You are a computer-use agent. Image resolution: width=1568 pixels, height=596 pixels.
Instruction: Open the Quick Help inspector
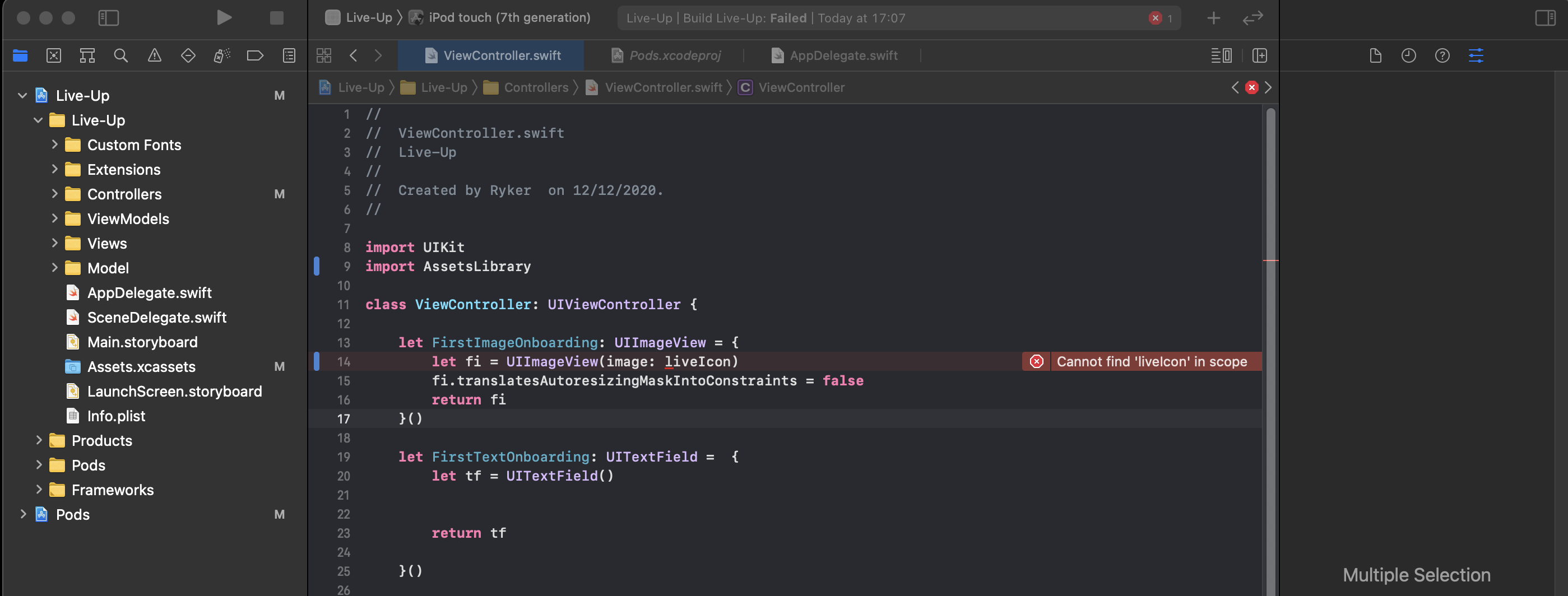pos(1442,56)
